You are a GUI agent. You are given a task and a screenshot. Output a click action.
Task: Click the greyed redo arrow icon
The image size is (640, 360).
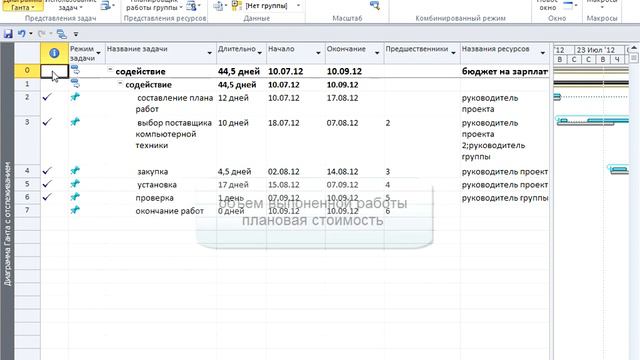[42, 34]
